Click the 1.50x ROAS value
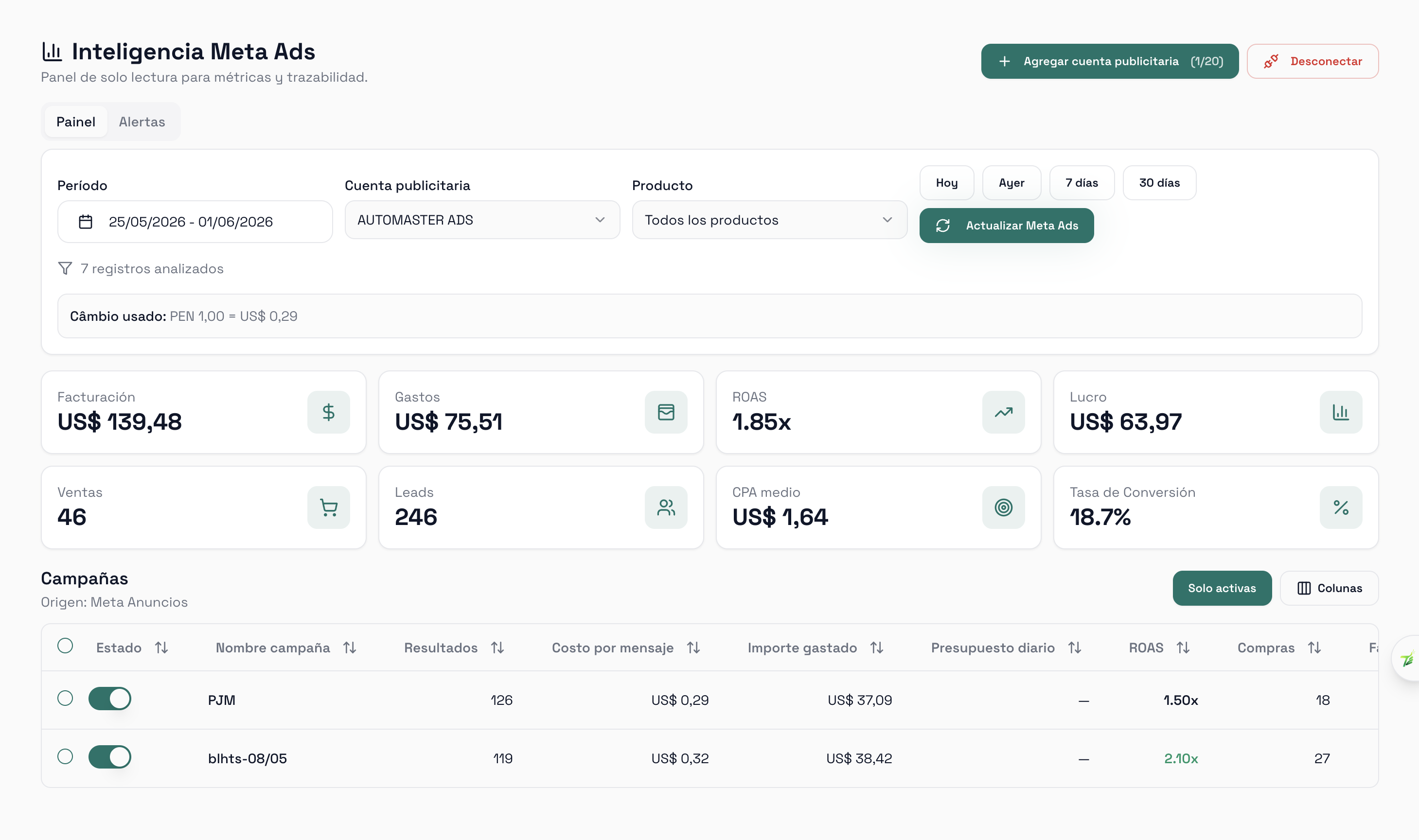 point(1181,700)
